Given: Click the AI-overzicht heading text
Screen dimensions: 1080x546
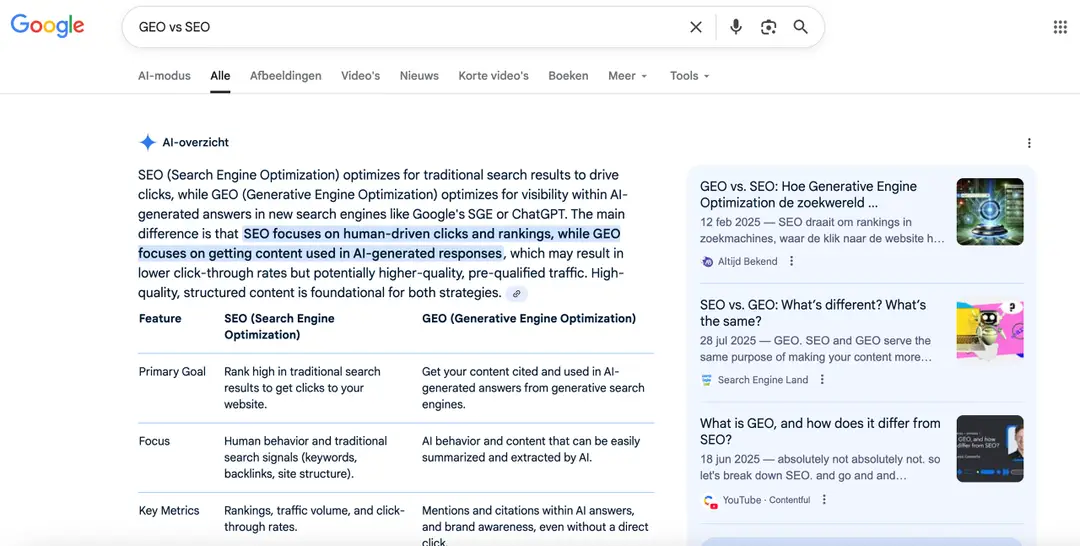Looking at the screenshot, I should click(196, 143).
